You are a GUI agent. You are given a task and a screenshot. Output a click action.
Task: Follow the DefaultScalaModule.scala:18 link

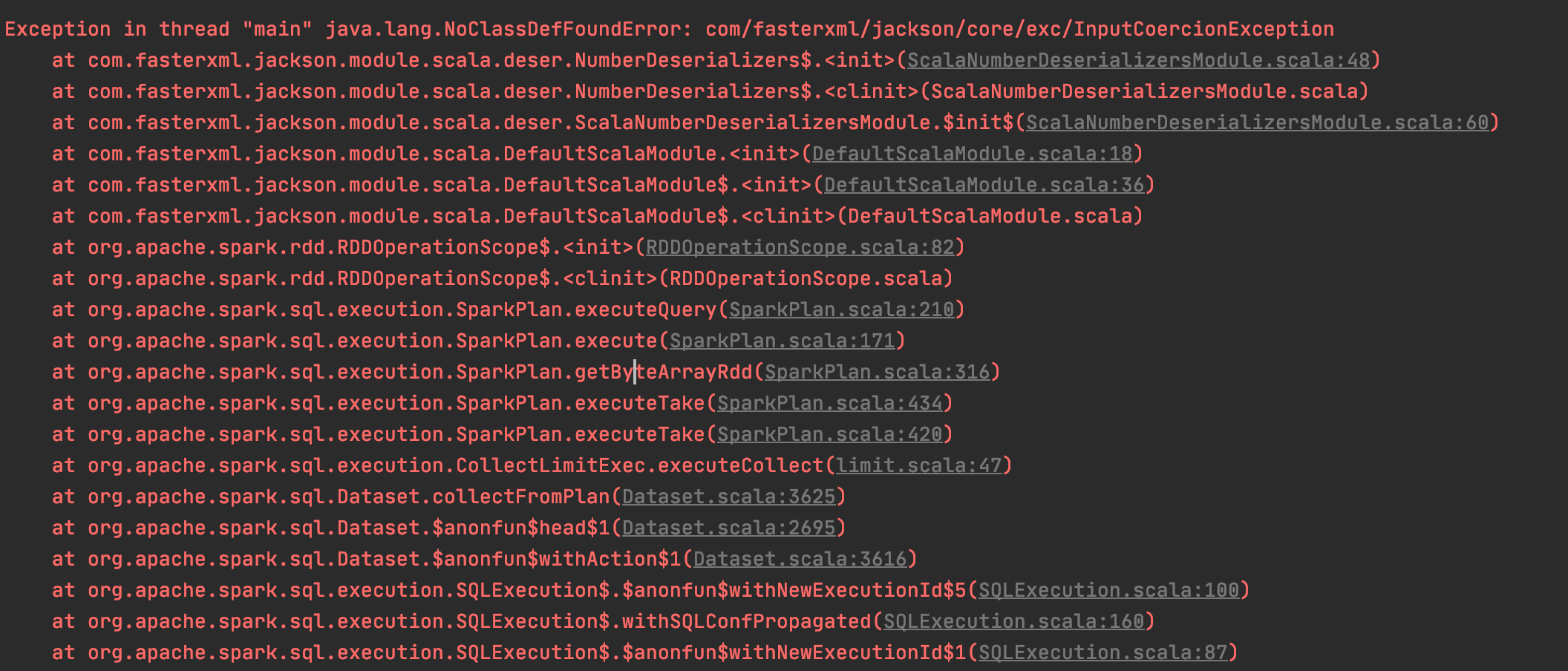(972, 154)
